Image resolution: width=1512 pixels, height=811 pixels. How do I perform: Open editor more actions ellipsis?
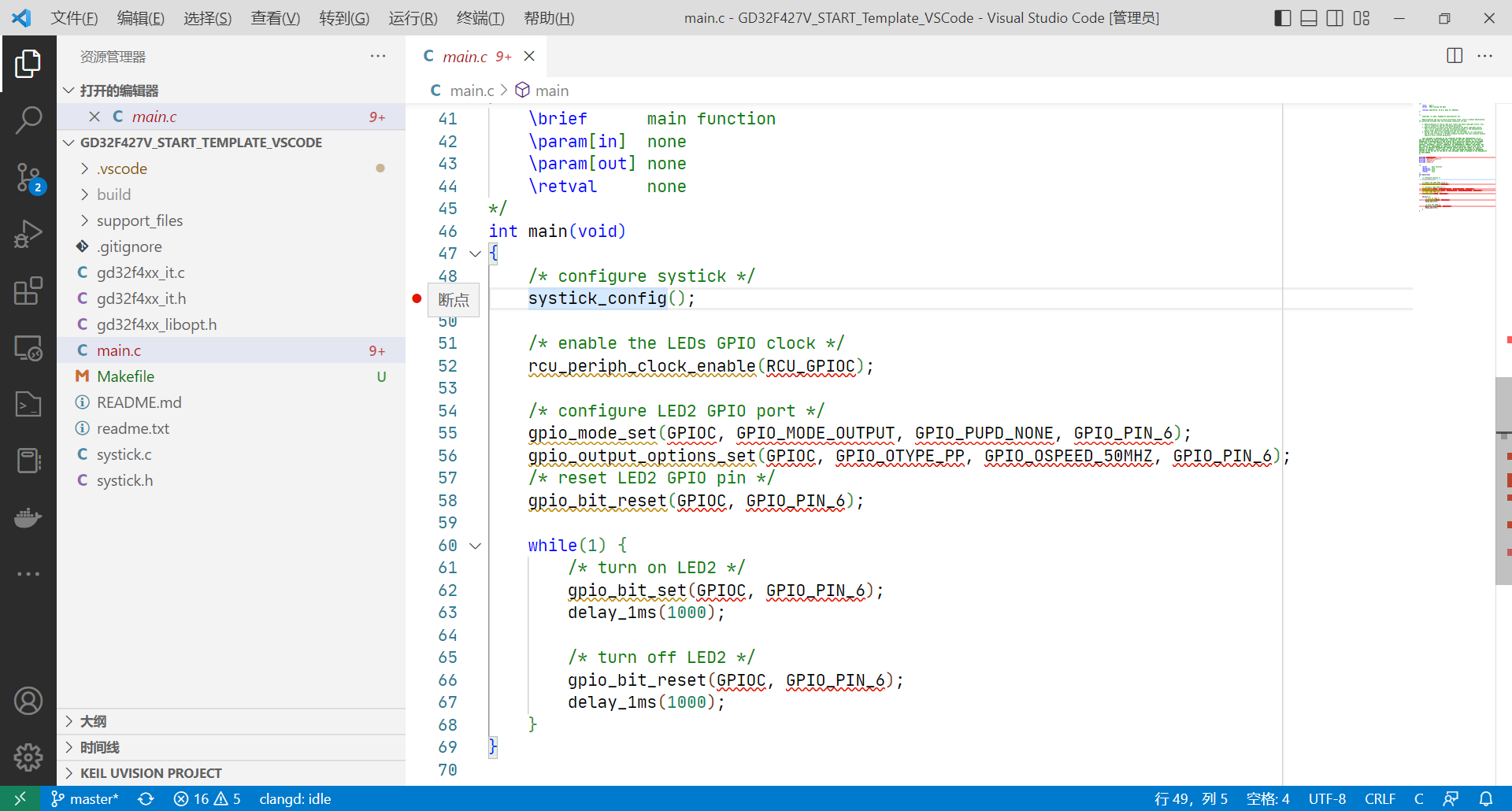pos(1484,56)
